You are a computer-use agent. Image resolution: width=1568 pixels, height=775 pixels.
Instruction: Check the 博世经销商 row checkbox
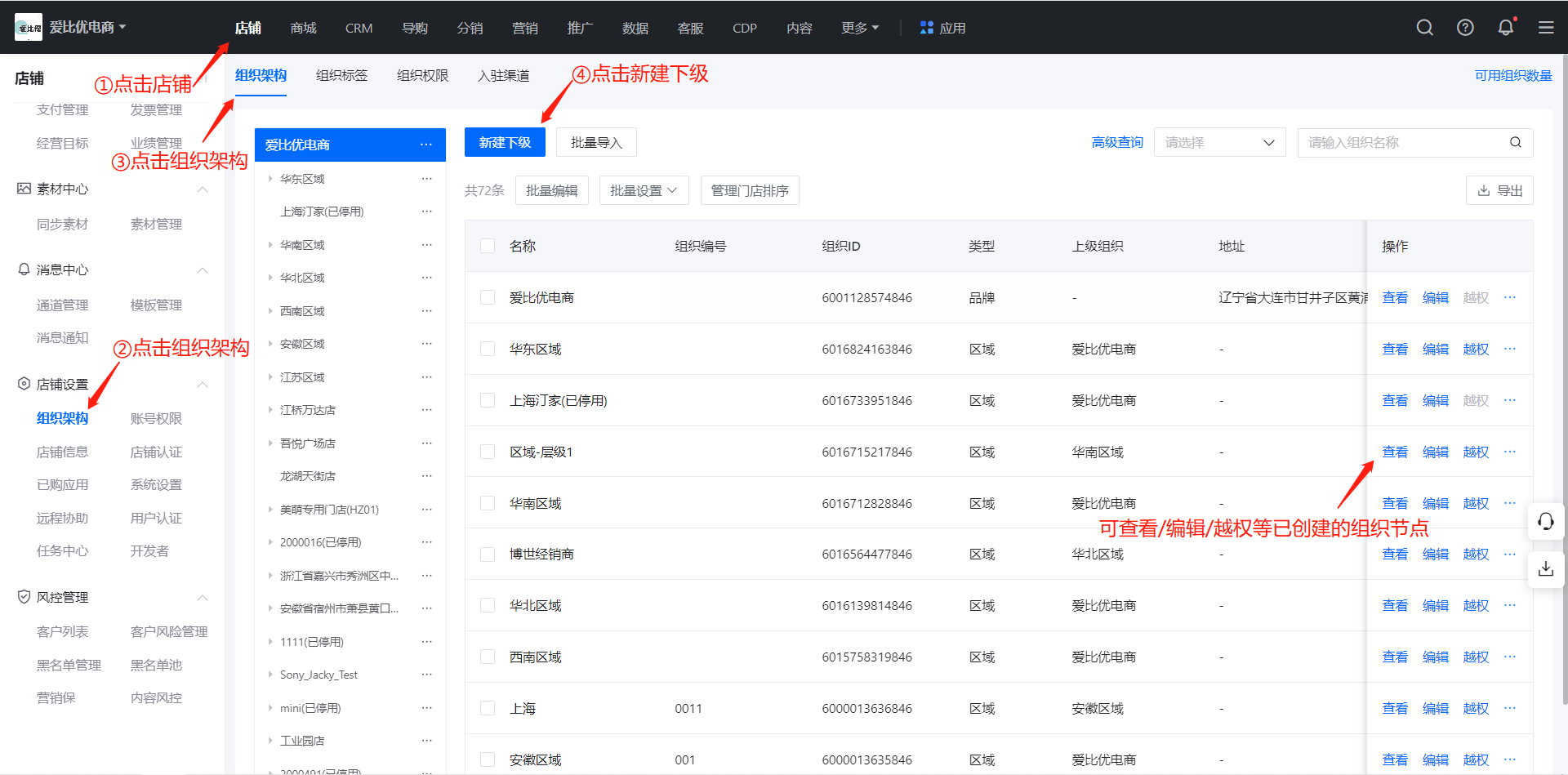point(488,554)
